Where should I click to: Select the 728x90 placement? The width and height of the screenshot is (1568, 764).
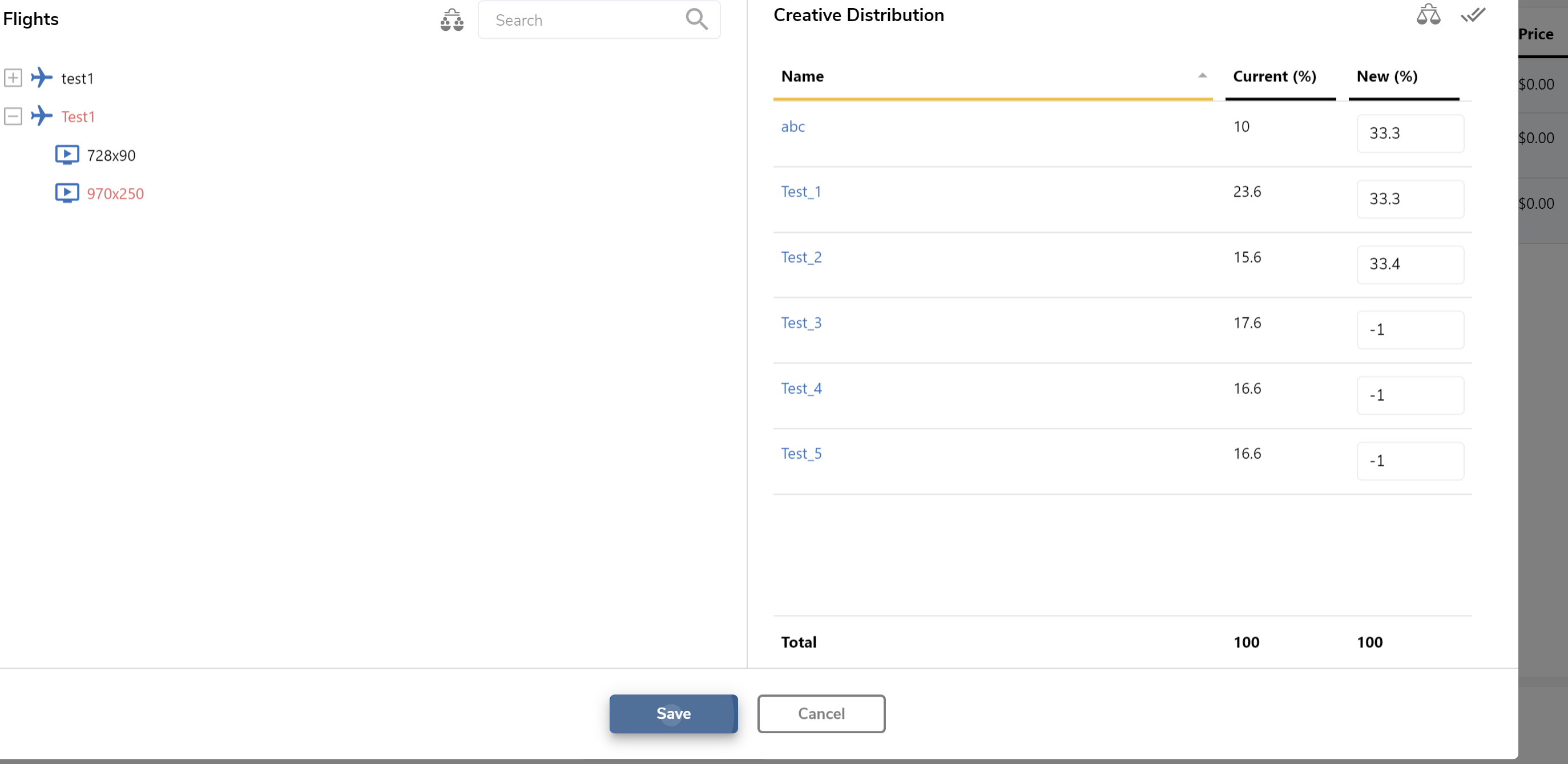tap(111, 156)
